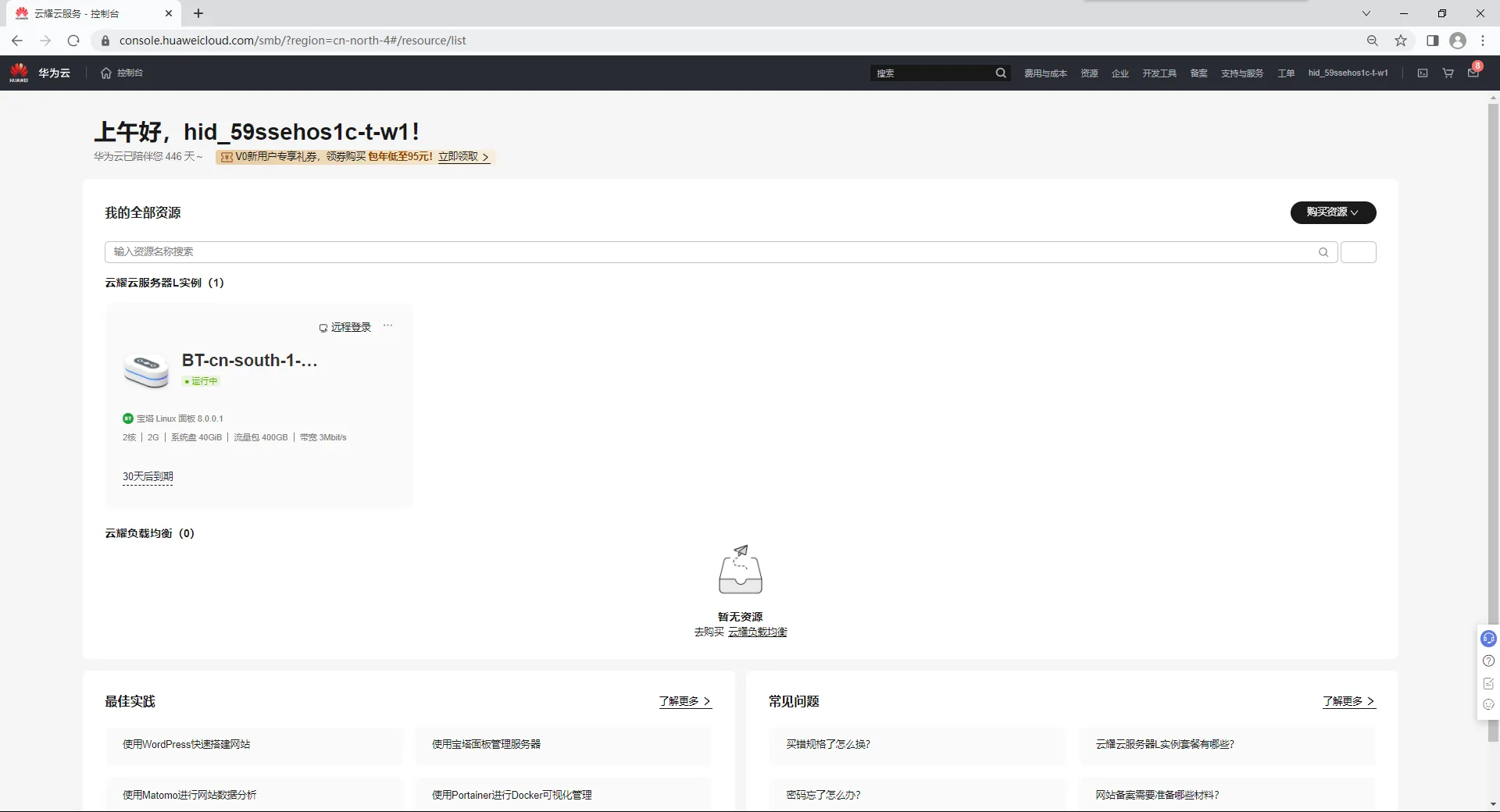Open 使用Matomo进行网站数据分析 card
The height and width of the screenshot is (812, 1500).
[254, 795]
